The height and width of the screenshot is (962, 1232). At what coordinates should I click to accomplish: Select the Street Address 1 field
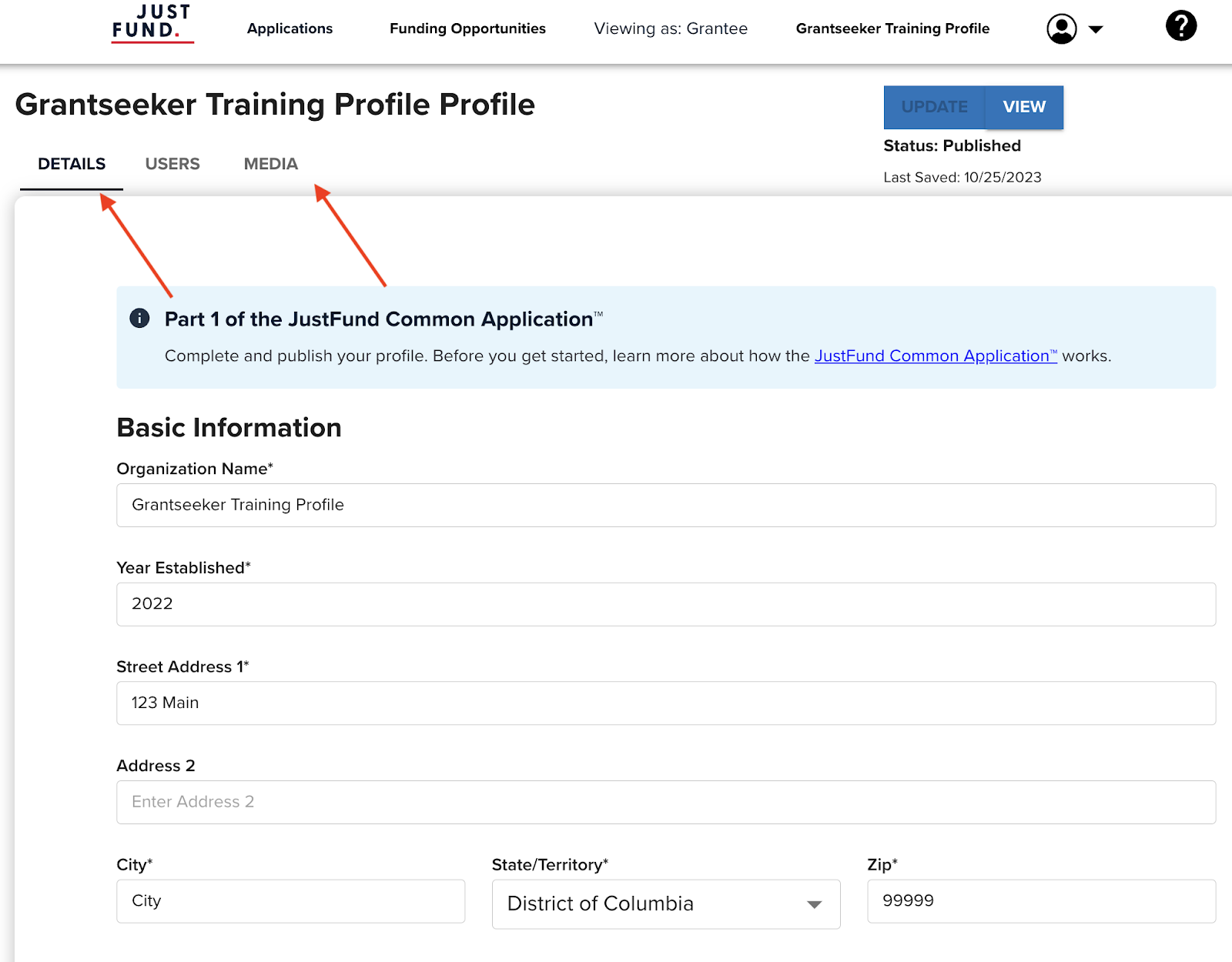[x=665, y=703]
